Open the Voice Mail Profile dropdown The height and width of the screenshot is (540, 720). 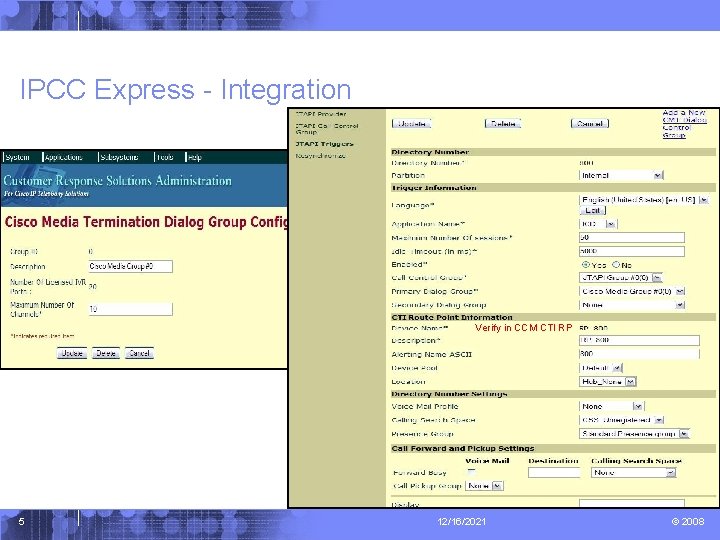click(612, 406)
